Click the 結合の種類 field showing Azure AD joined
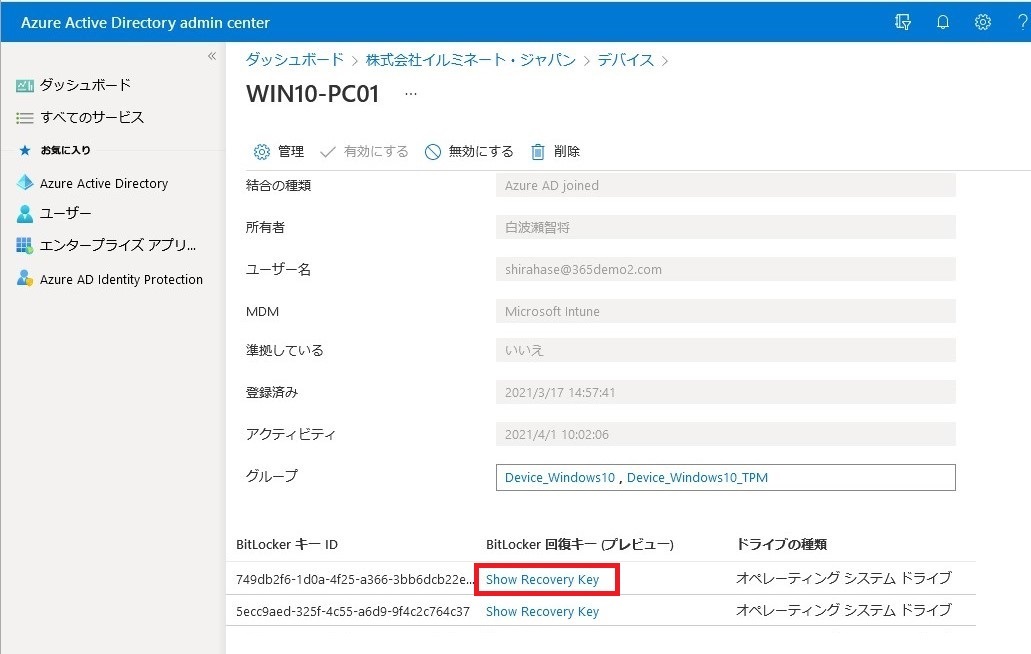The height and width of the screenshot is (654, 1031). (x=725, y=185)
